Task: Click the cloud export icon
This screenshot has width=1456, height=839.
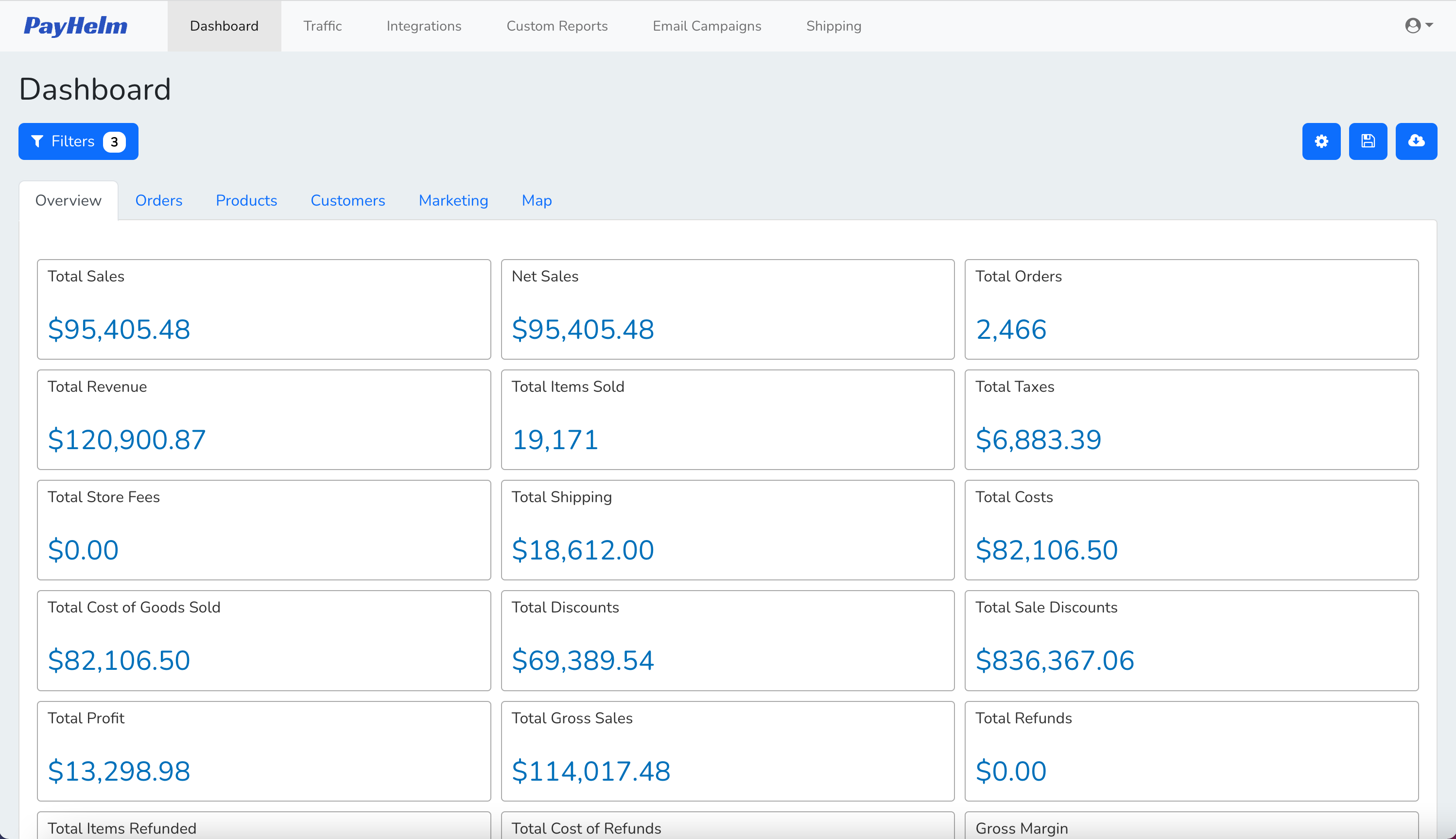Action: click(1416, 141)
